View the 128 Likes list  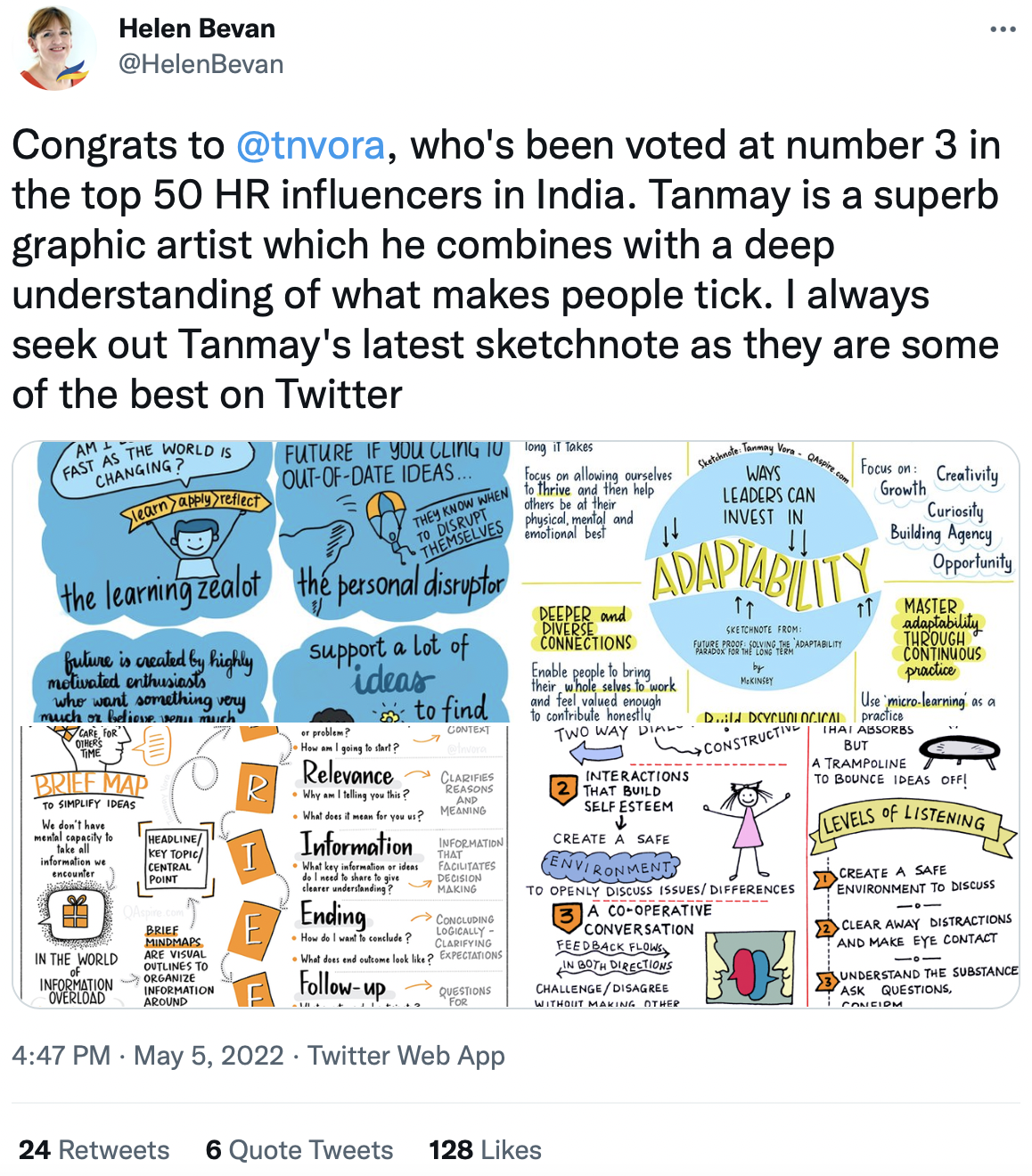point(485,1150)
